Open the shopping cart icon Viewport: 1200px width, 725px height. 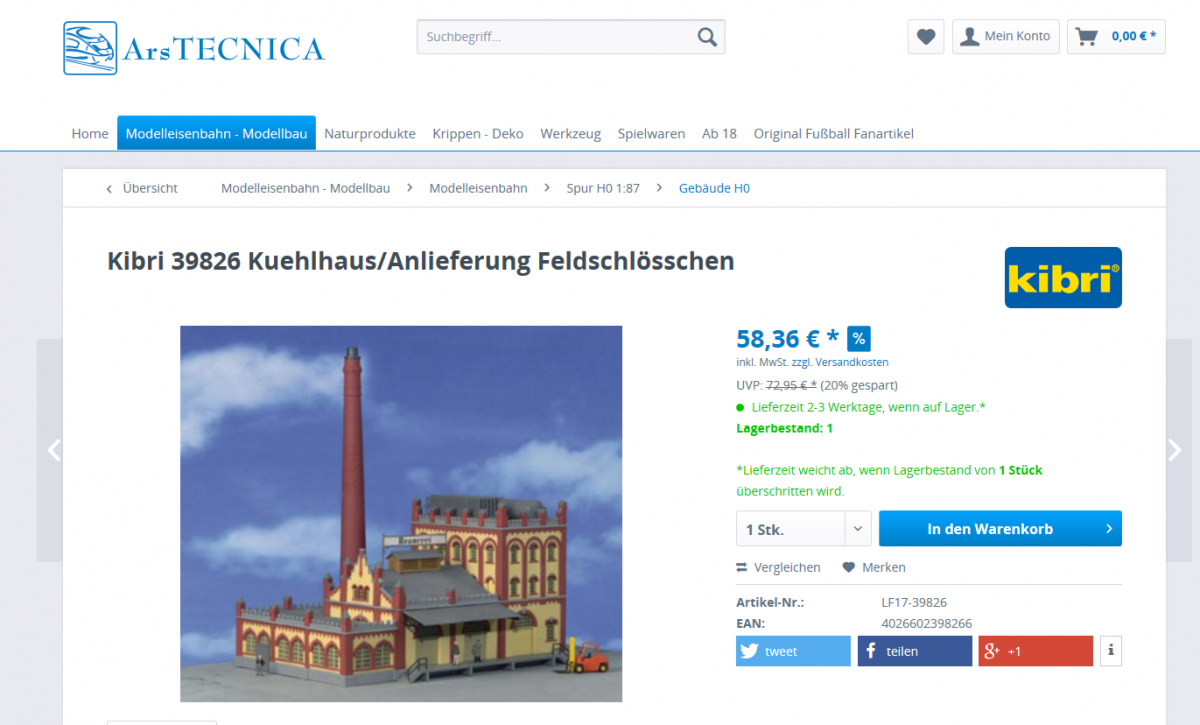pos(1086,37)
